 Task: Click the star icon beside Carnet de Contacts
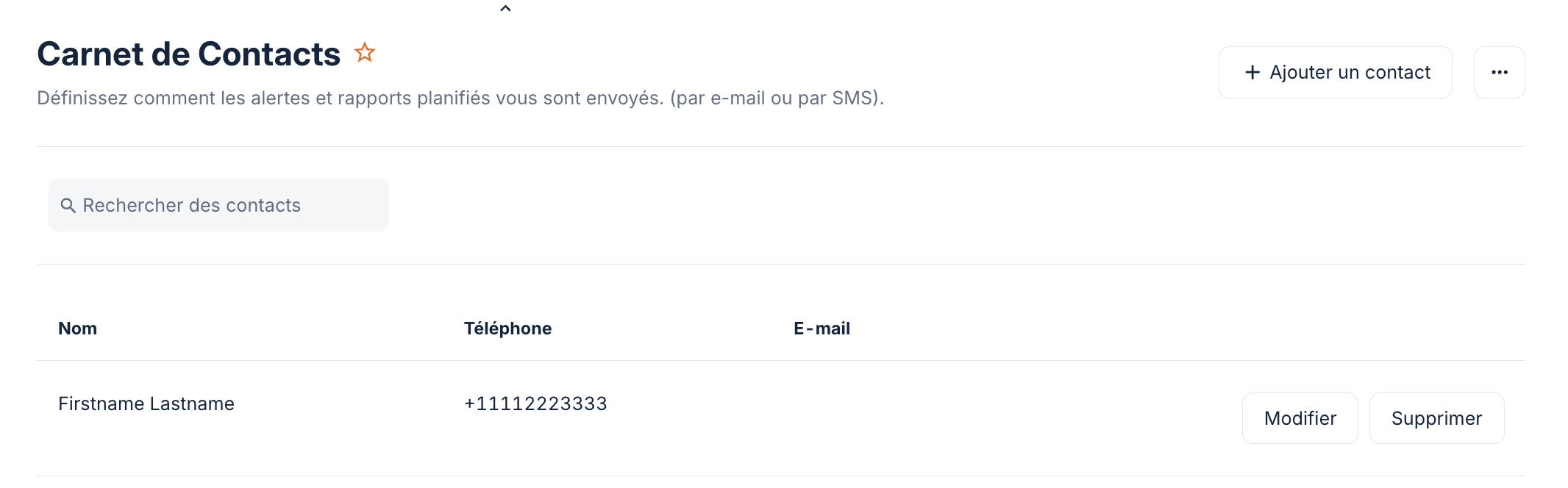[x=363, y=52]
